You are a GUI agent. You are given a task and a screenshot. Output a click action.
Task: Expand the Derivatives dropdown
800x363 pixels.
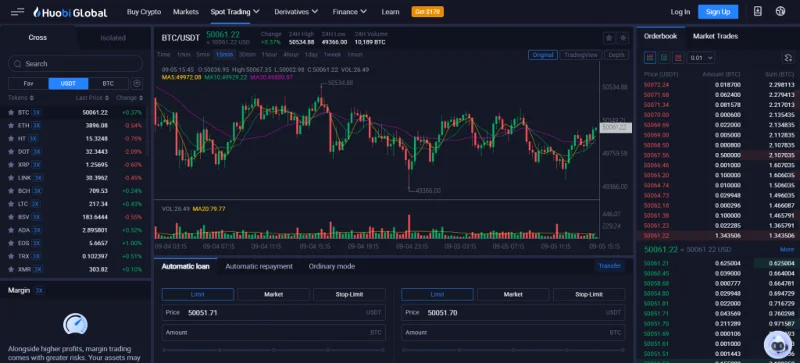point(296,12)
